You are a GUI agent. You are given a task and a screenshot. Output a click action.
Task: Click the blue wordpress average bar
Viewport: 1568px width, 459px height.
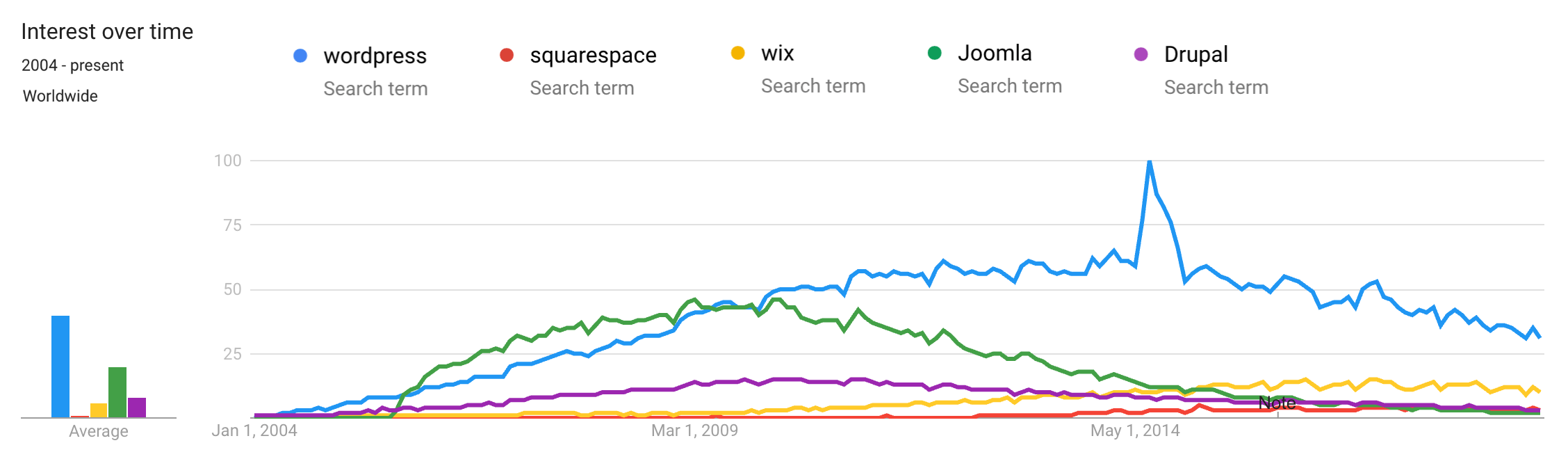(60, 367)
